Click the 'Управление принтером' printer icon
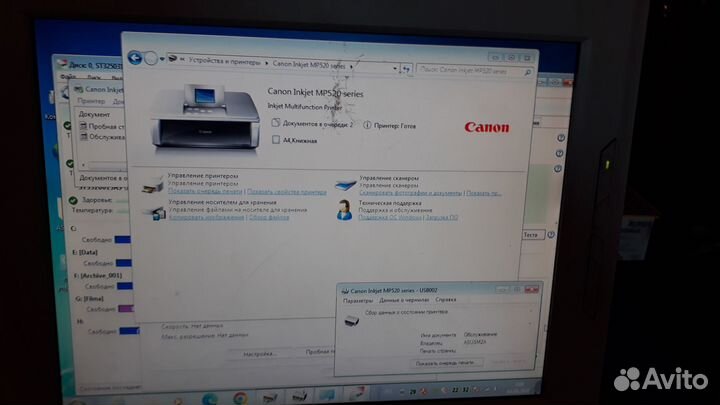The height and width of the screenshot is (405, 720). (x=152, y=185)
